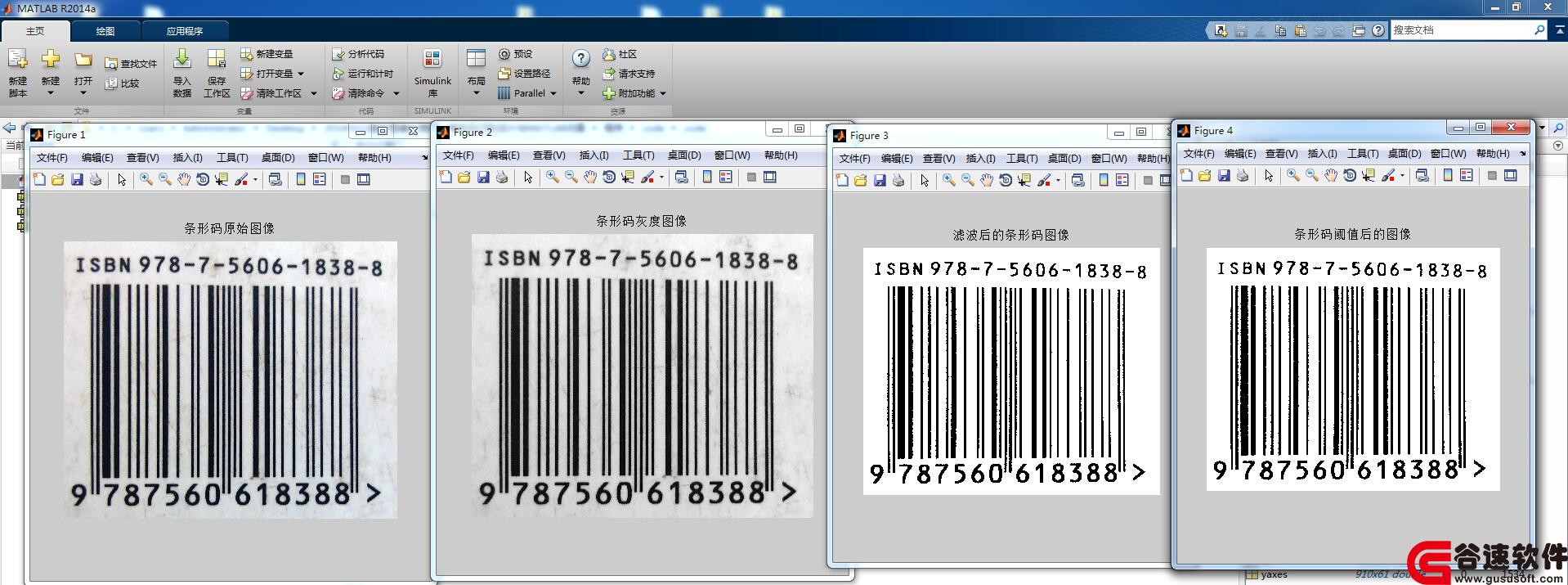
Task: Switch to Apps (应用程序) ribbon tab
Action: (185, 31)
